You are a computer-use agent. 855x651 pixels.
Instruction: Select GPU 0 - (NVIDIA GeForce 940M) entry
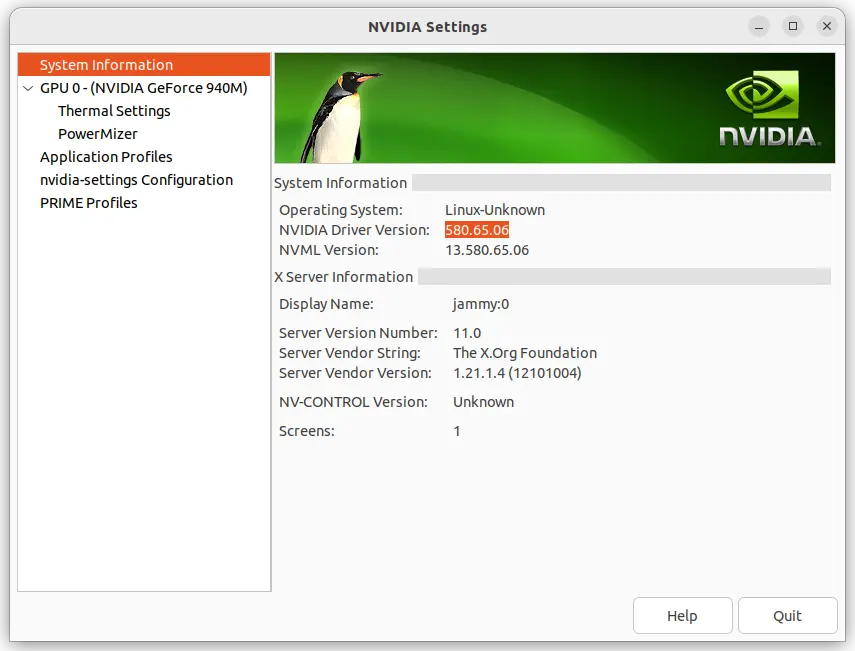(143, 88)
